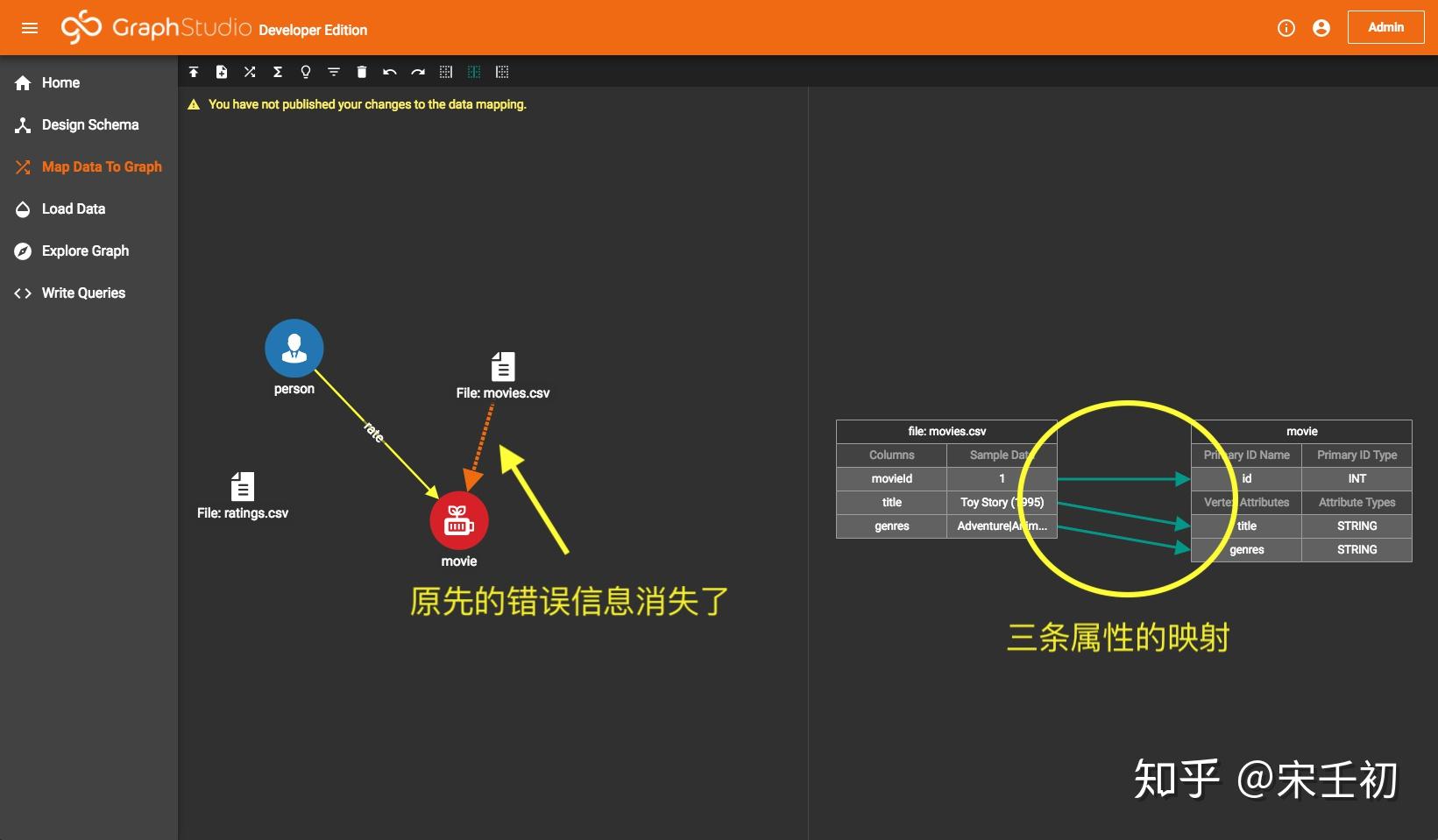
Task: Open Explore Graph page
Action: 89,251
